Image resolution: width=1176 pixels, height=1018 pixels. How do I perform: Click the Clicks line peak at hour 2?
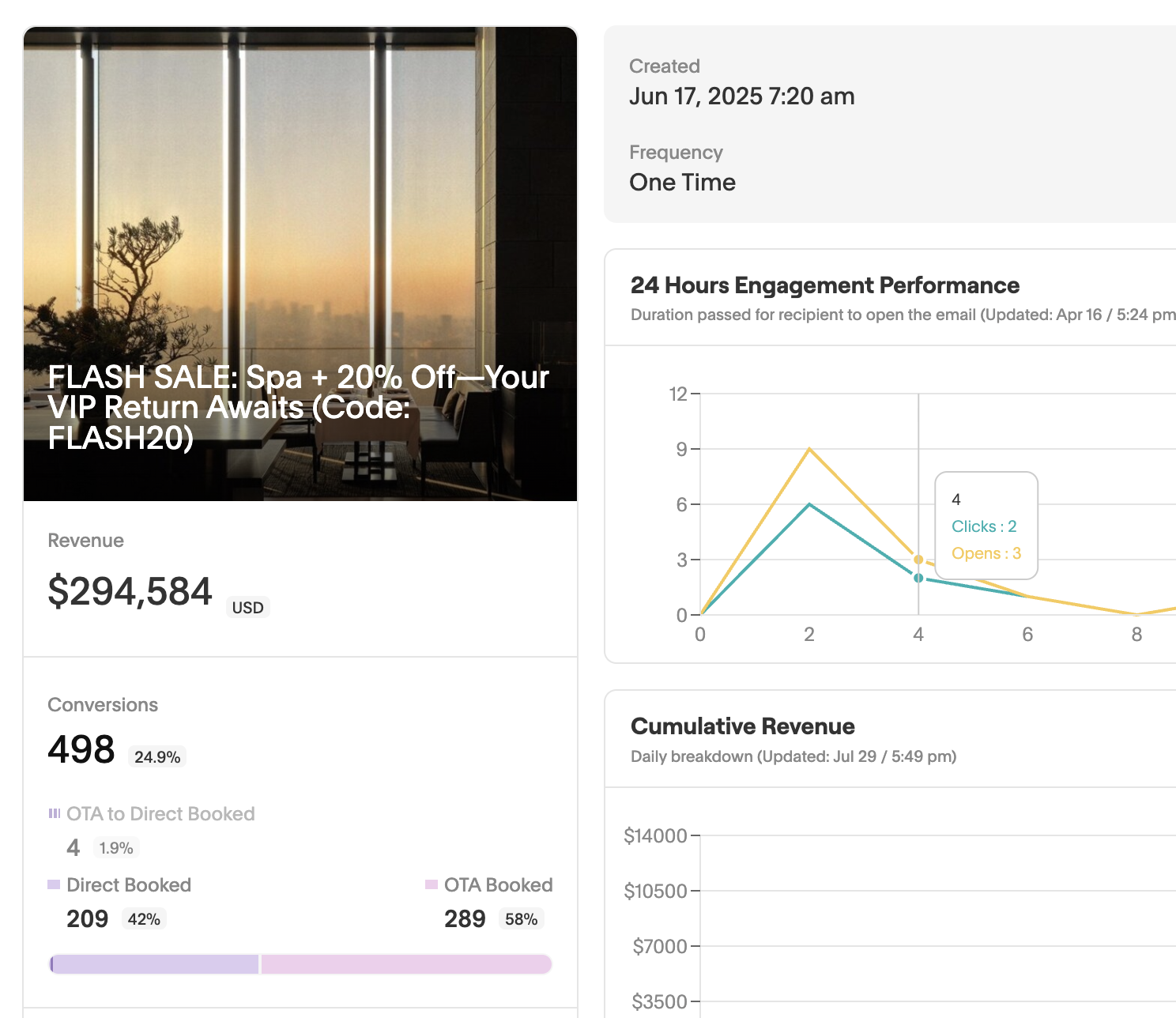pos(809,504)
